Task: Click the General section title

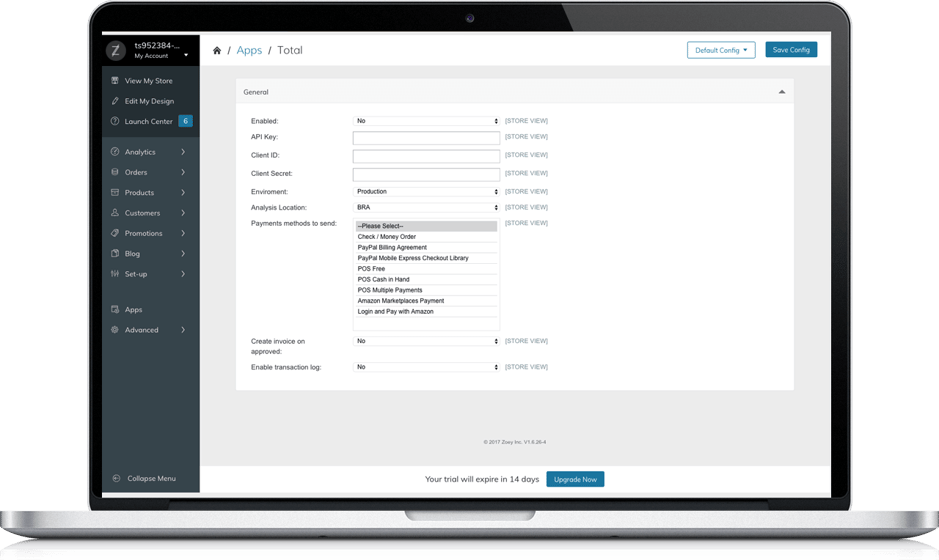Action: point(256,92)
